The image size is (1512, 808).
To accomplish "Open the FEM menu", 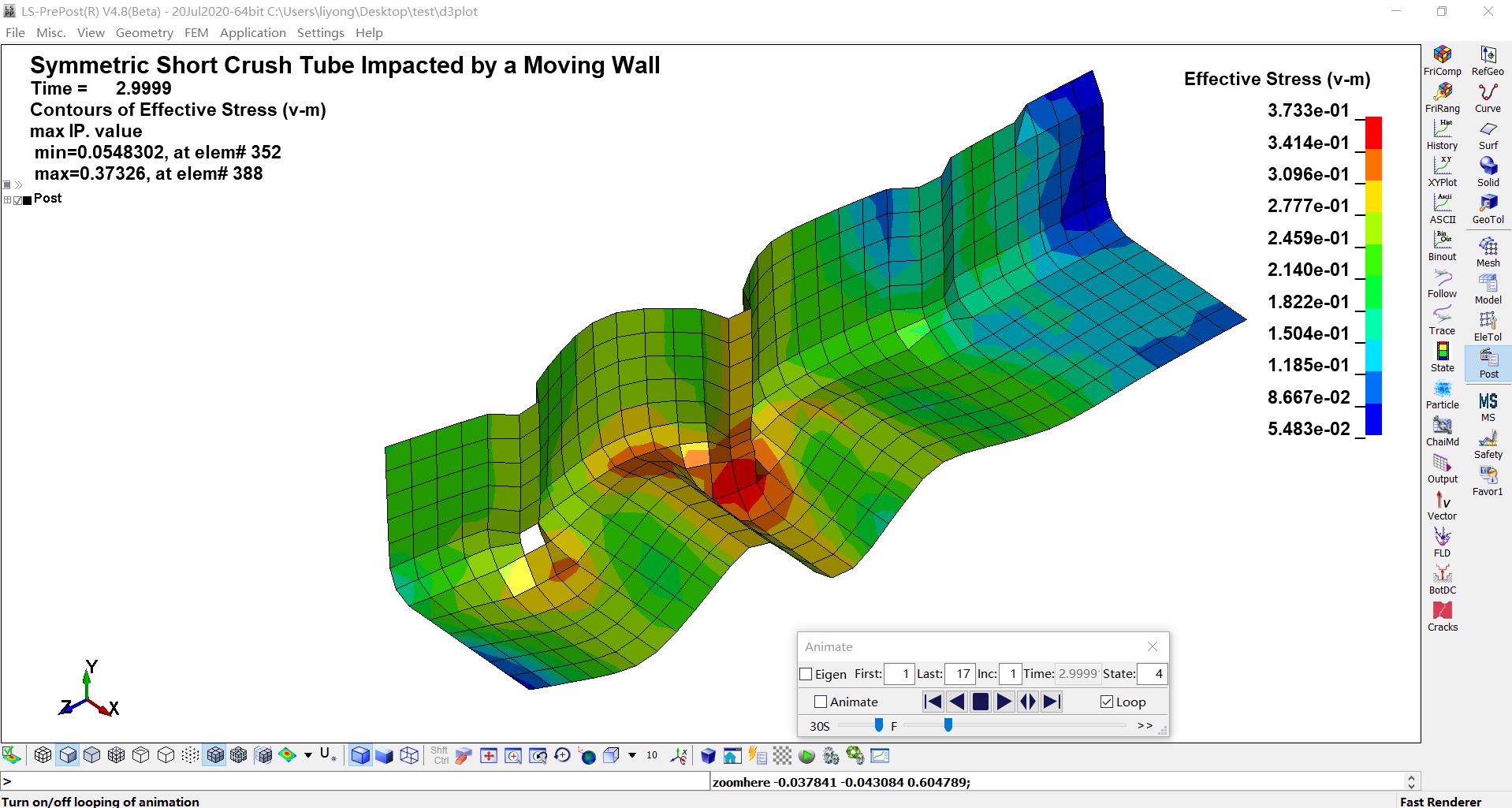I will [x=196, y=32].
